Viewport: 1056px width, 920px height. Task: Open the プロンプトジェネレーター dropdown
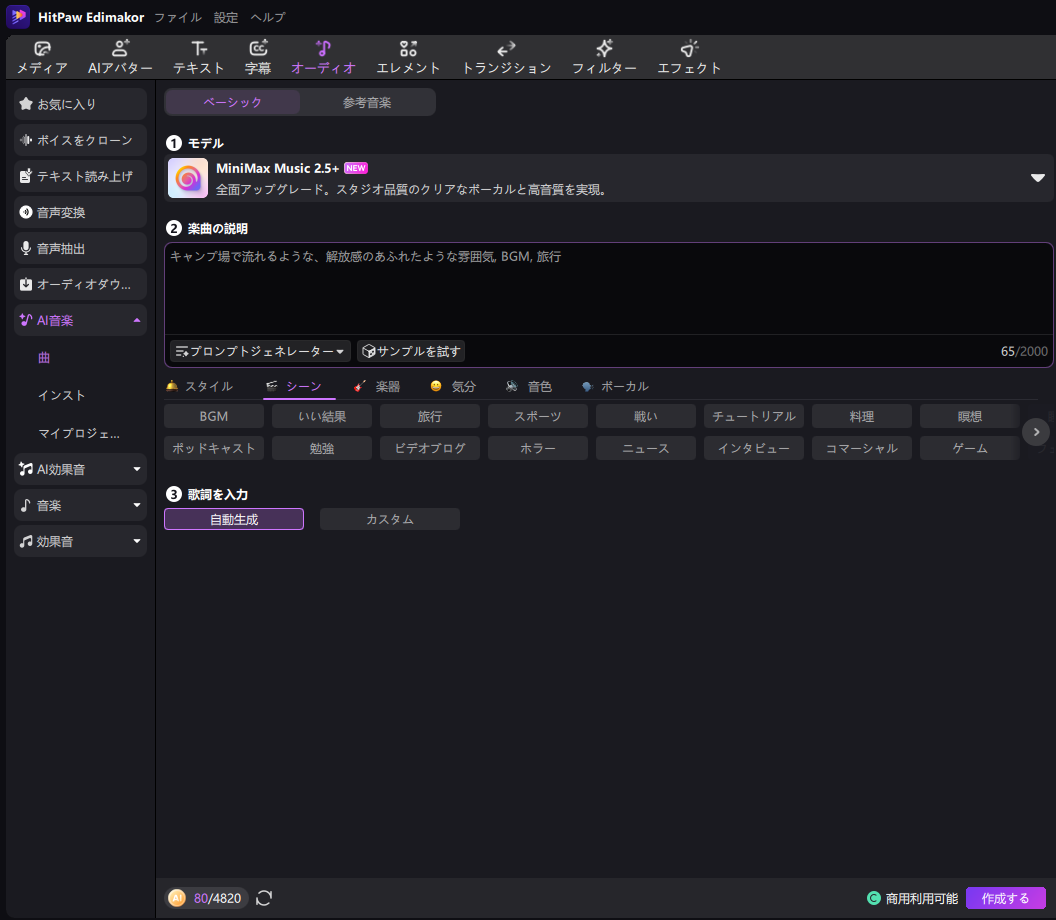260,351
